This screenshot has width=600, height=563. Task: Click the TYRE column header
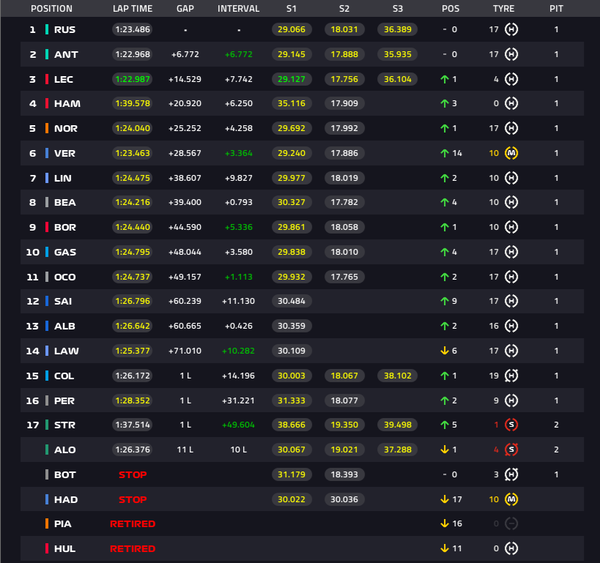(504, 8)
